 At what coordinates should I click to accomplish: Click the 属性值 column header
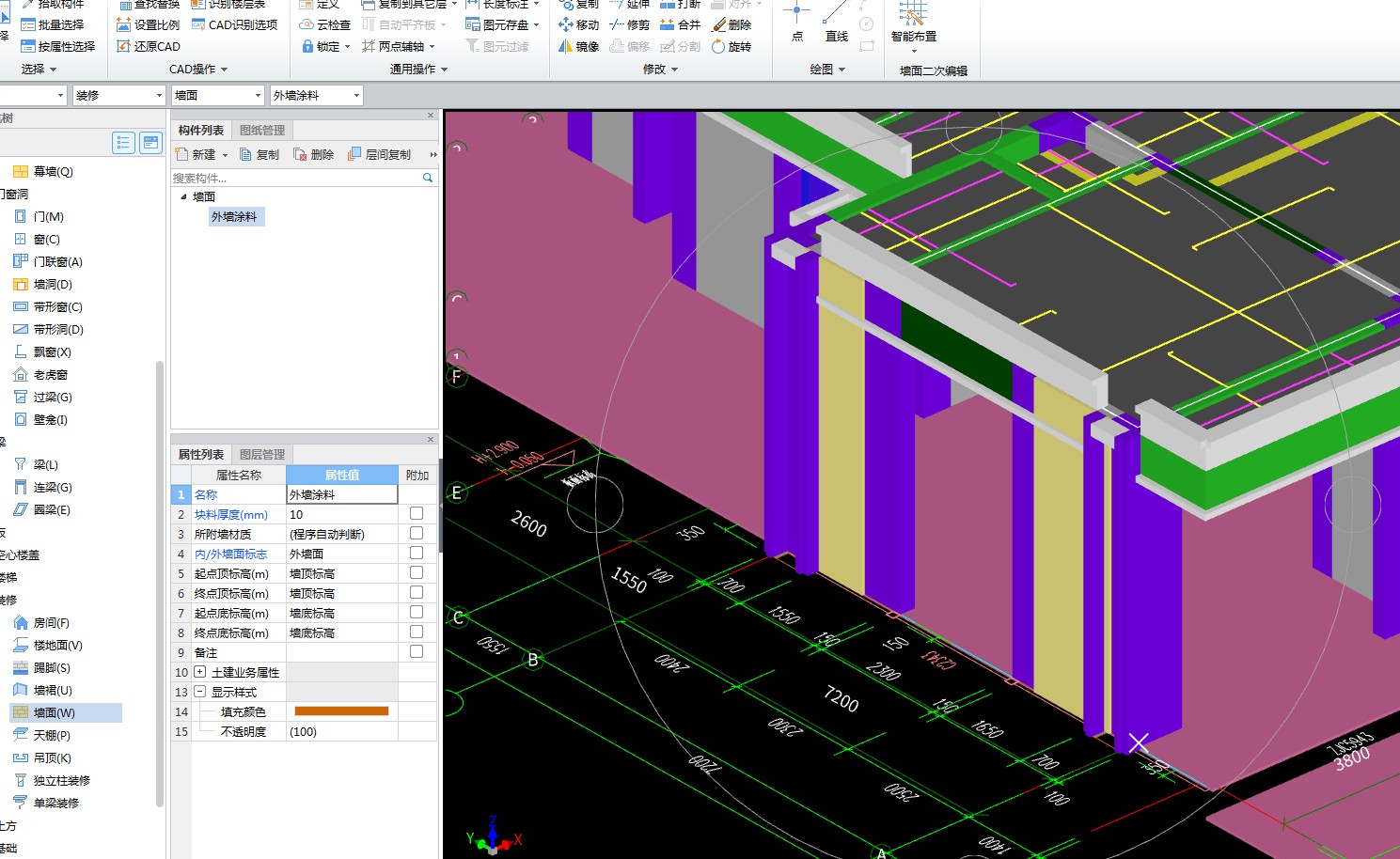pos(342,475)
